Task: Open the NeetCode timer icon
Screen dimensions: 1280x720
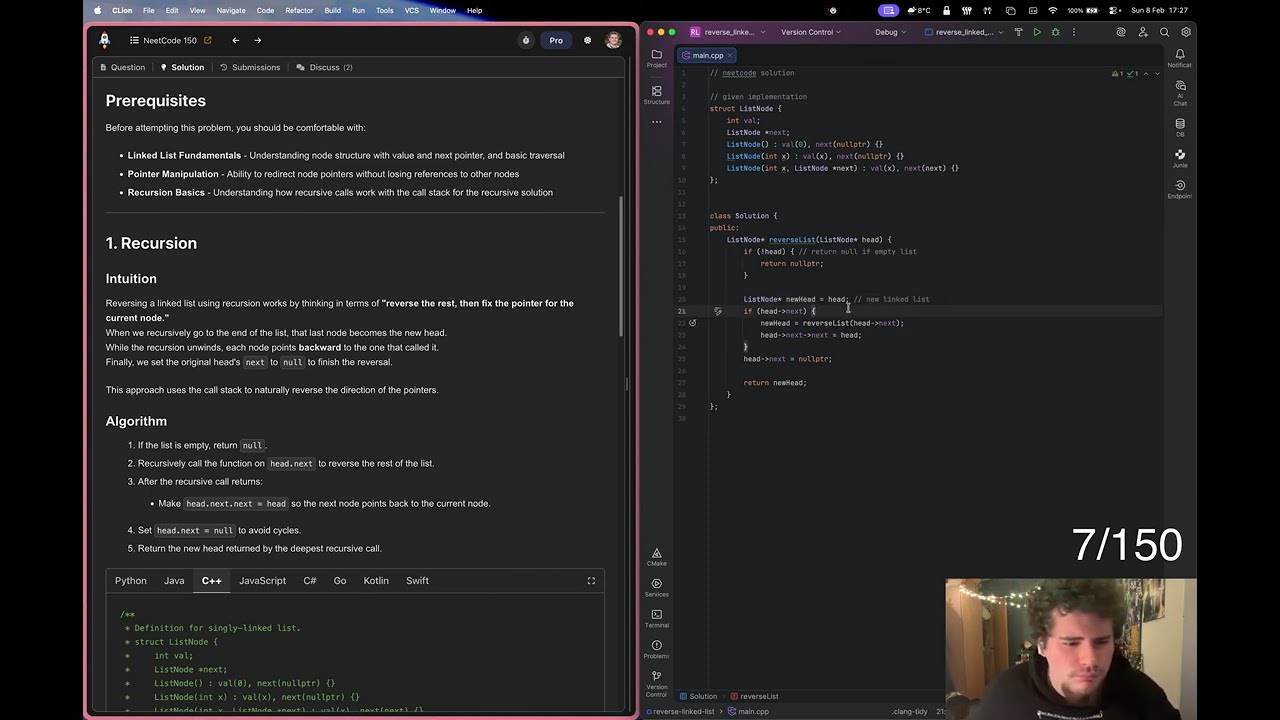Action: (526, 40)
